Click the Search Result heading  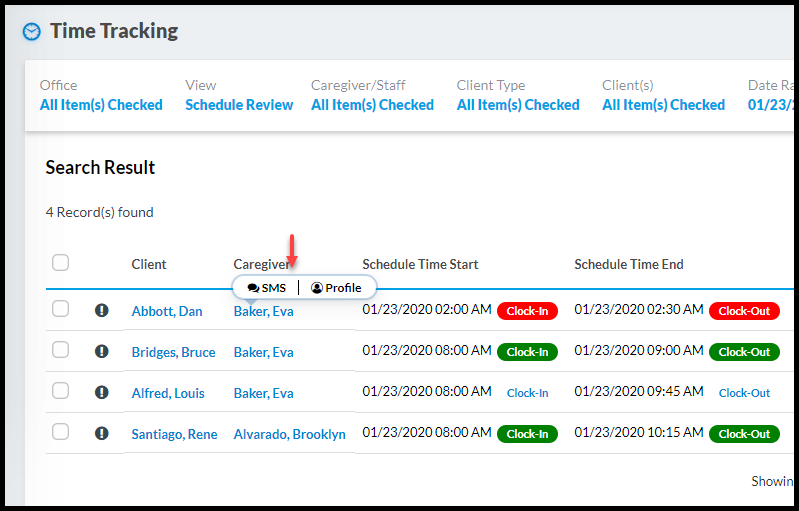point(100,168)
